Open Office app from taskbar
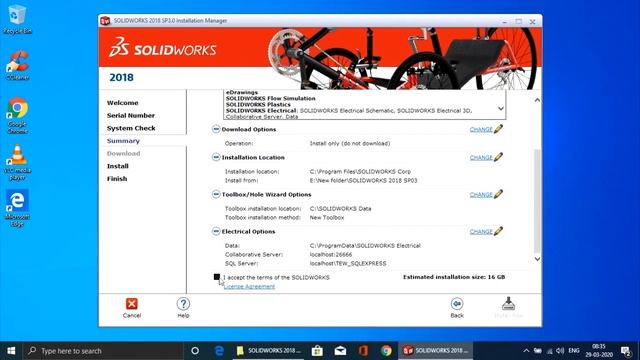 (363, 351)
